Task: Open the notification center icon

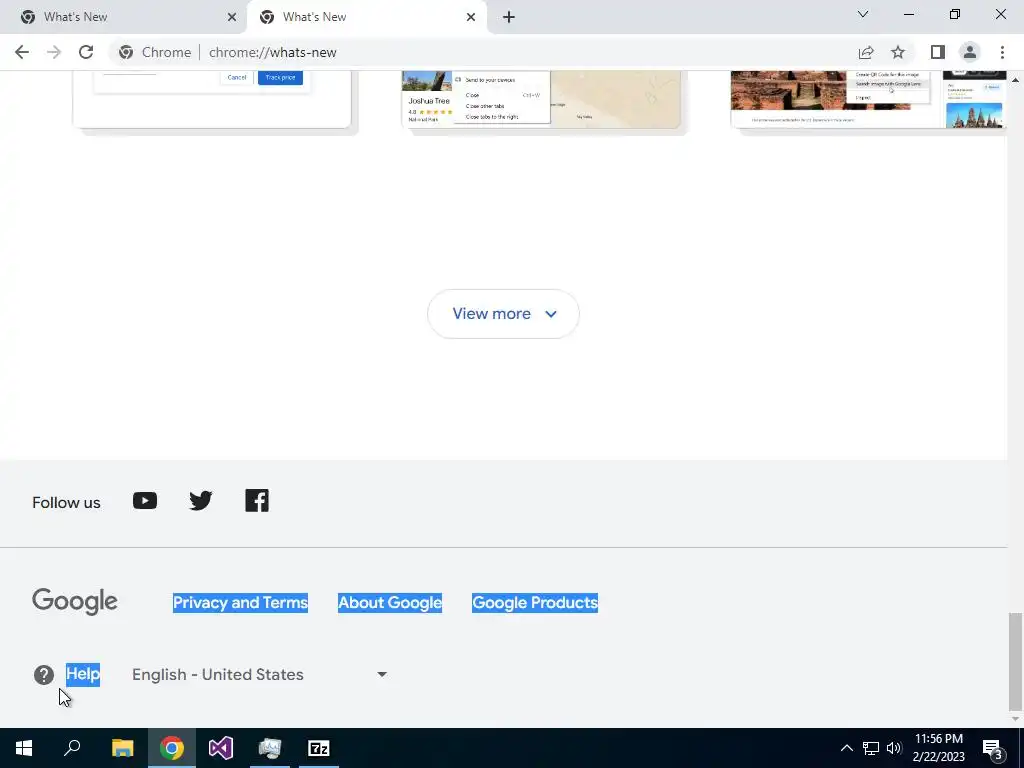Action: [992, 749]
